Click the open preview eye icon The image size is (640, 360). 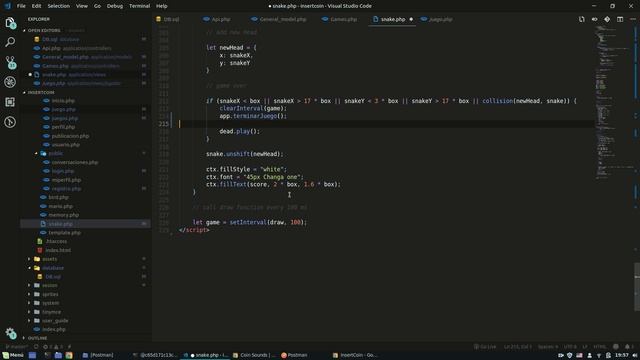594,19
